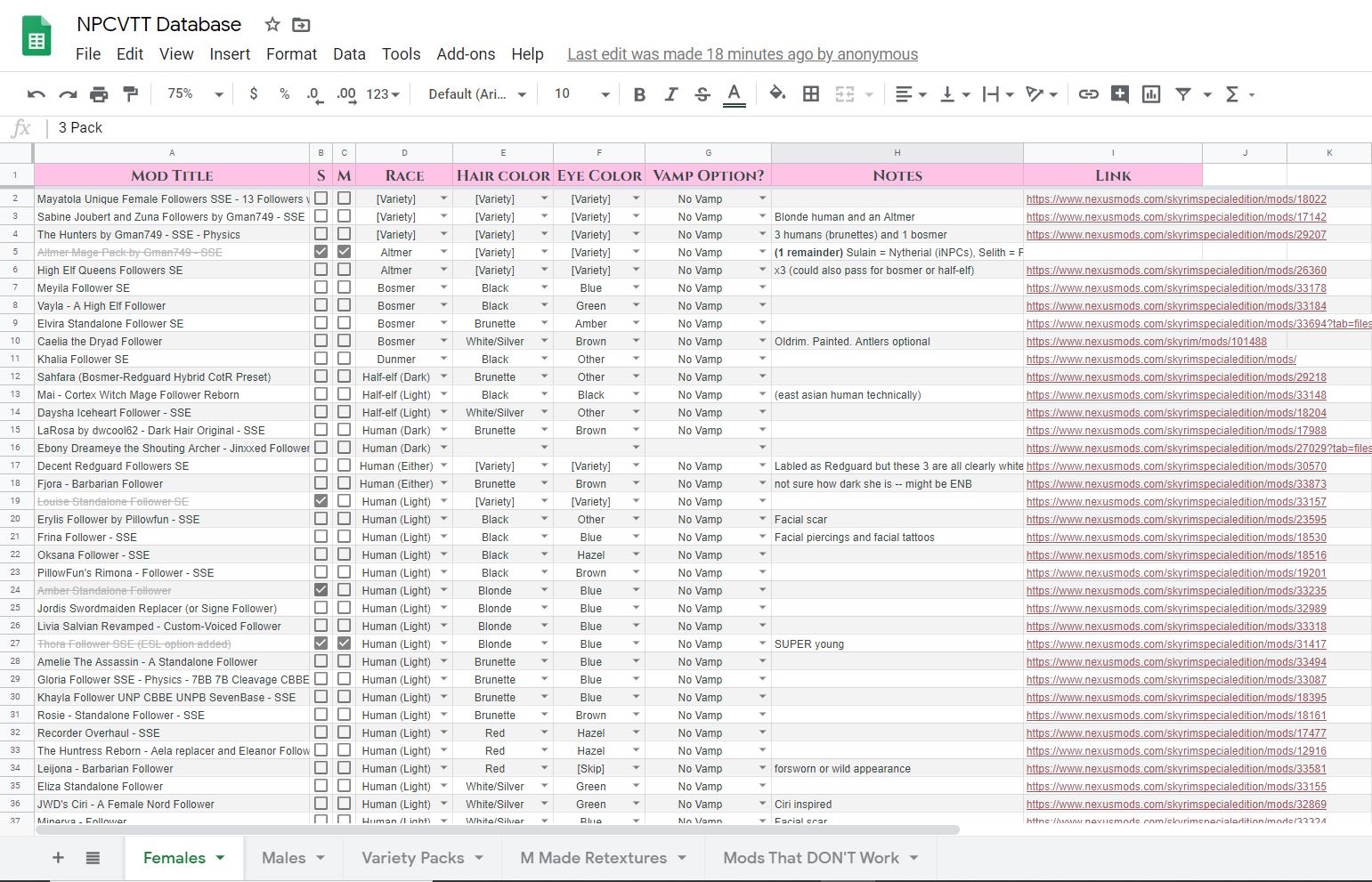Uncheck the S checkbox for Amber Standalone Follower
The height and width of the screenshot is (882, 1372).
pos(321,590)
